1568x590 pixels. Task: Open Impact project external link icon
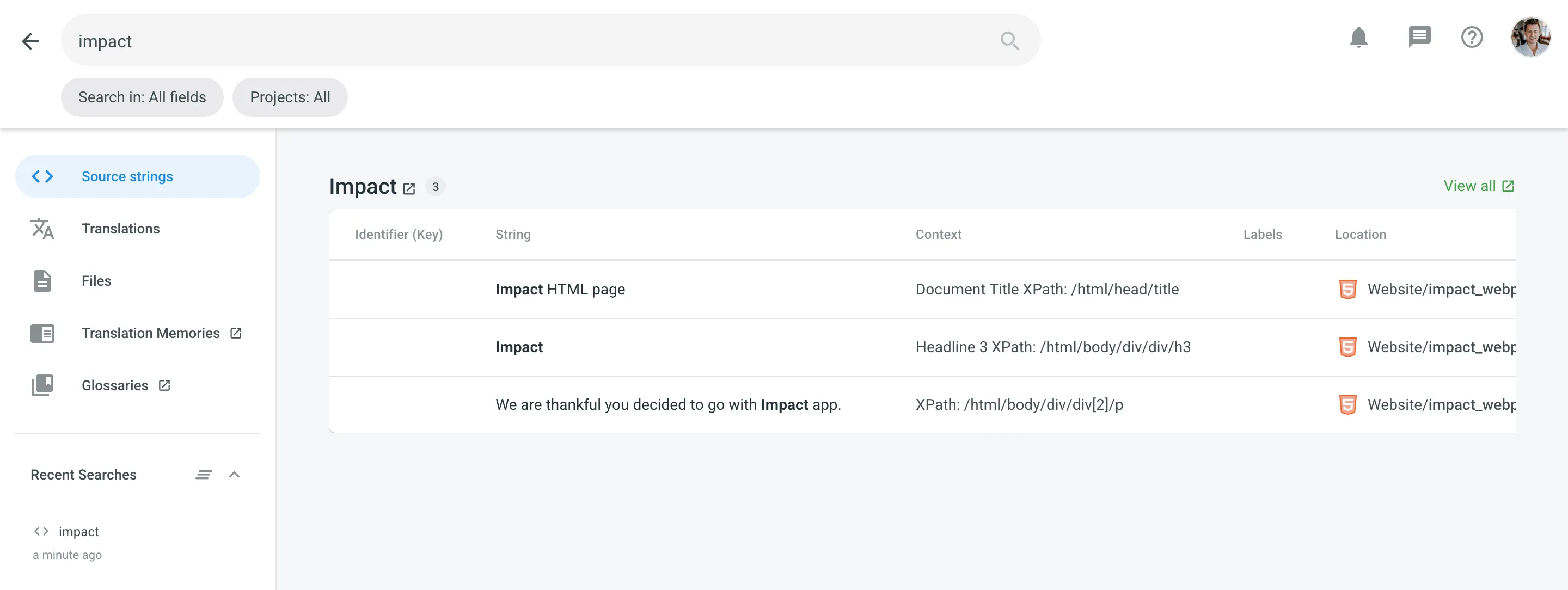409,188
